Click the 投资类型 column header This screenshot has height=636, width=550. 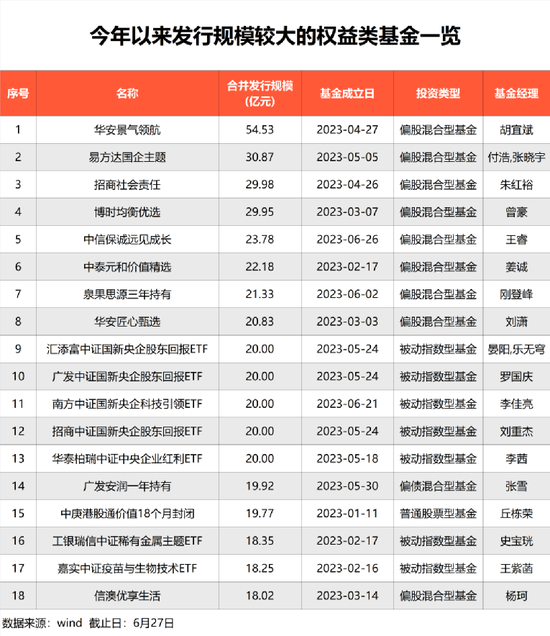click(438, 93)
